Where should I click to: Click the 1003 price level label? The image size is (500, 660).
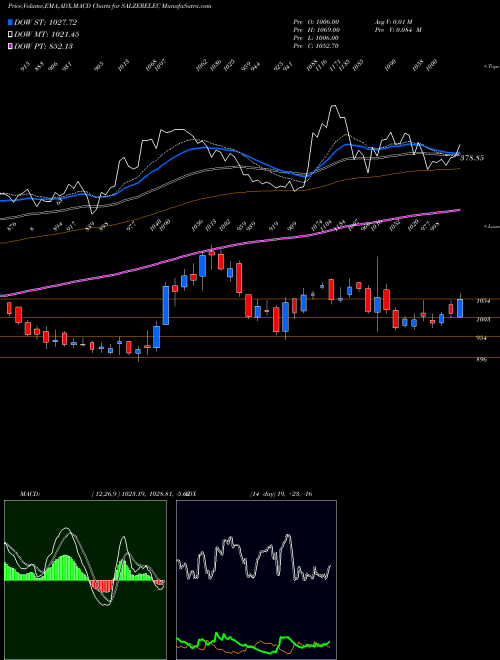pyautogui.click(x=483, y=319)
